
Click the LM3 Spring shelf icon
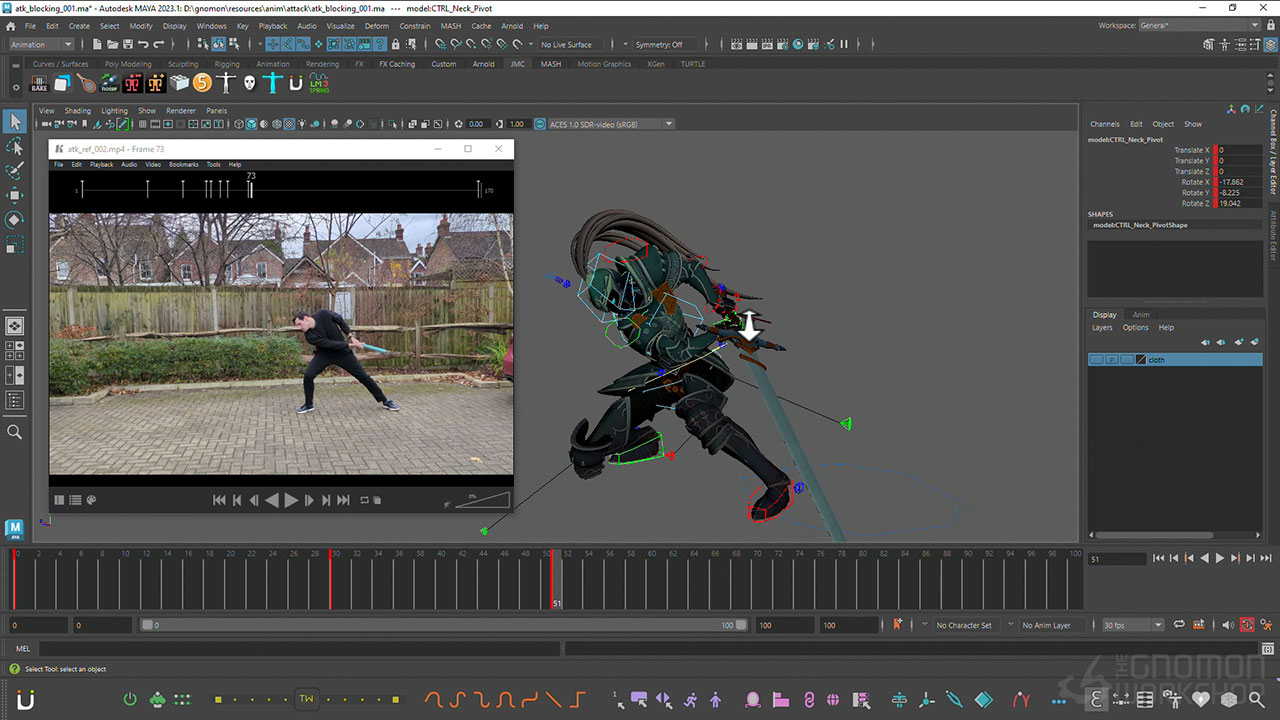tap(318, 84)
